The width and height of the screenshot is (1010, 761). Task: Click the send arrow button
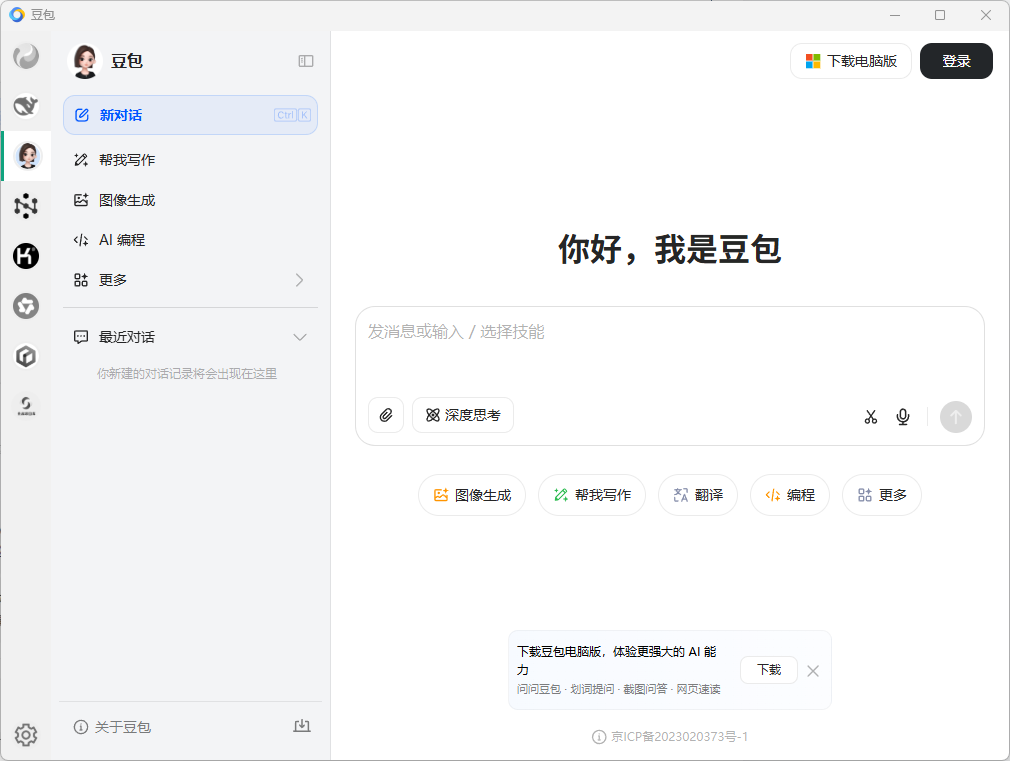coord(955,417)
